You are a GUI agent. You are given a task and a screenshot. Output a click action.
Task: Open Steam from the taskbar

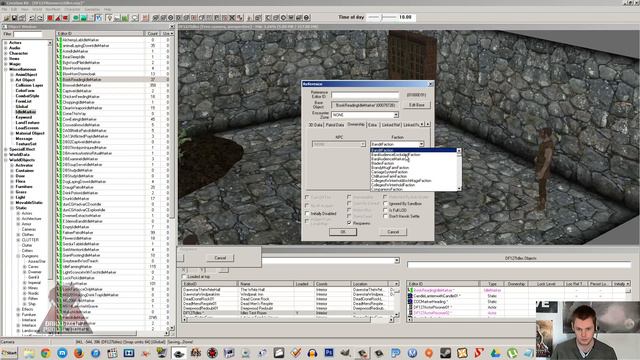coord(445,353)
